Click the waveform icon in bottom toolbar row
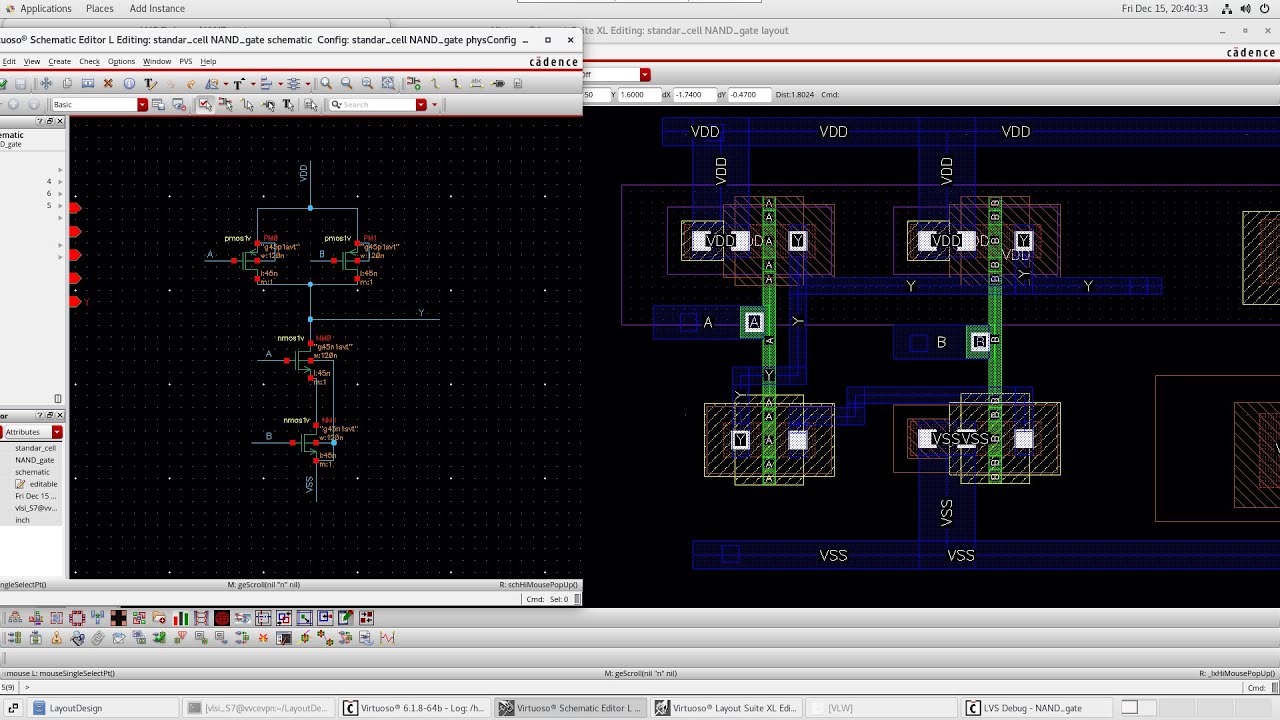Viewport: 1280px width, 720px height. click(x=387, y=637)
